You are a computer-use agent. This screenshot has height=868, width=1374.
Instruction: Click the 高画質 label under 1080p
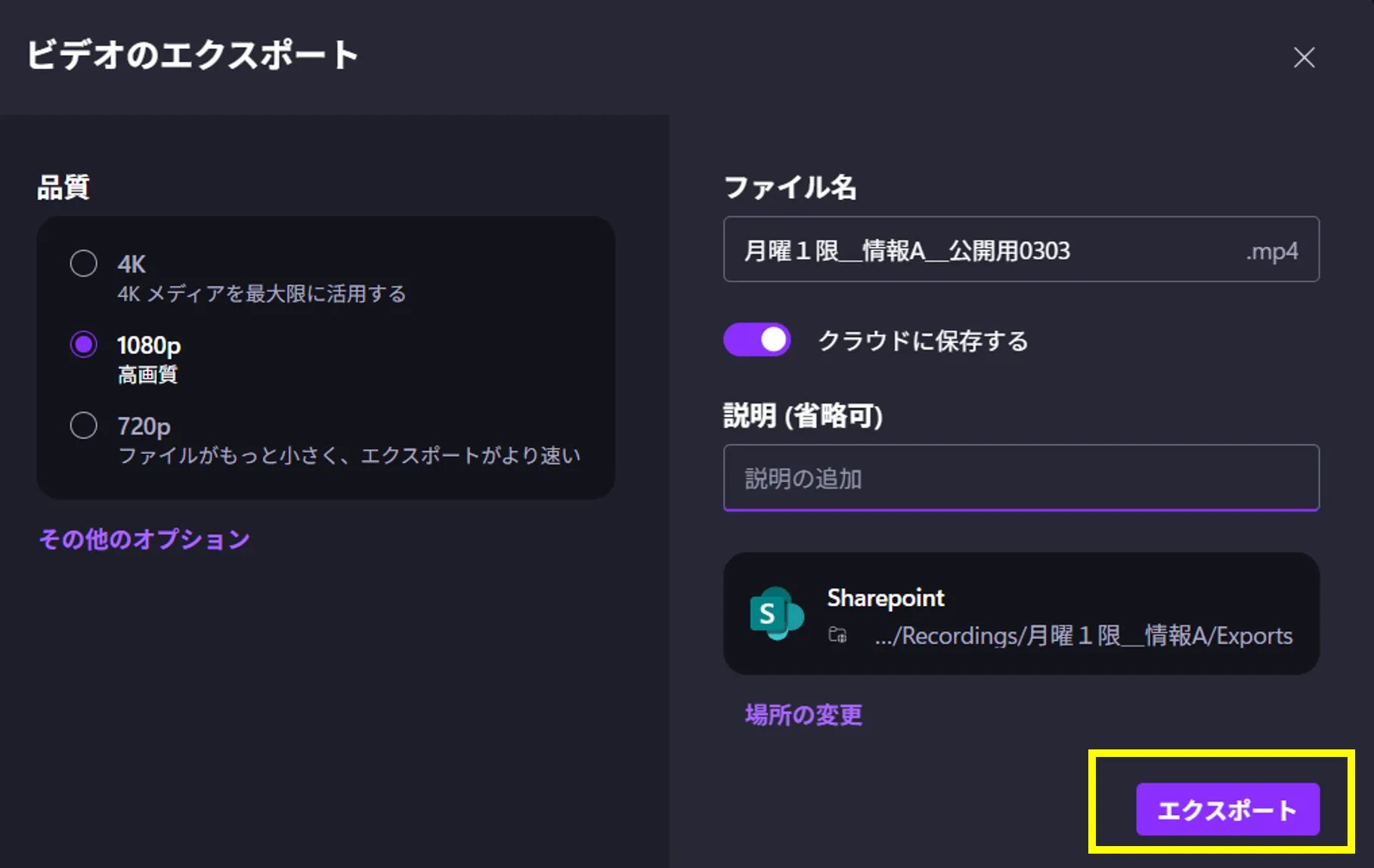coord(148,375)
